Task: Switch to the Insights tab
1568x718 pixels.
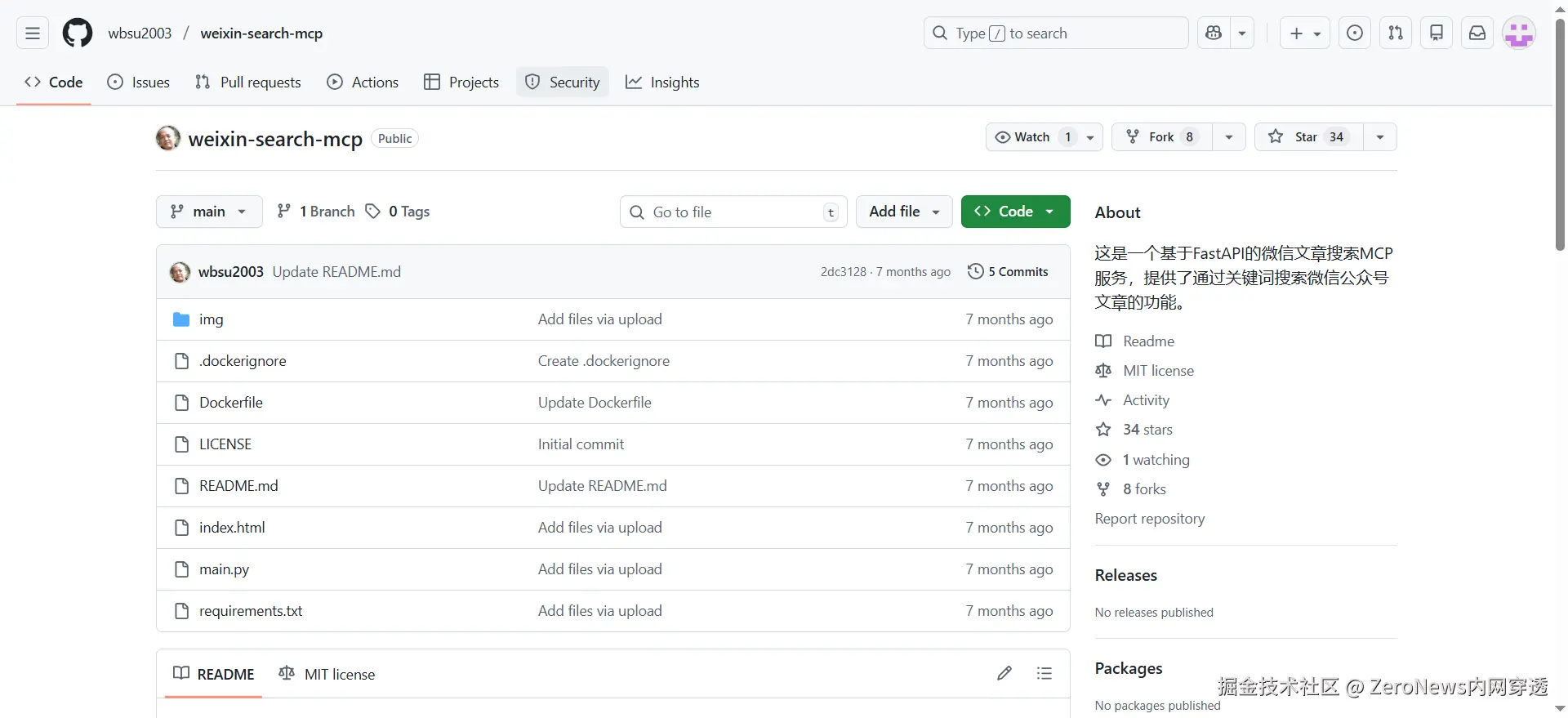Action: tap(662, 83)
